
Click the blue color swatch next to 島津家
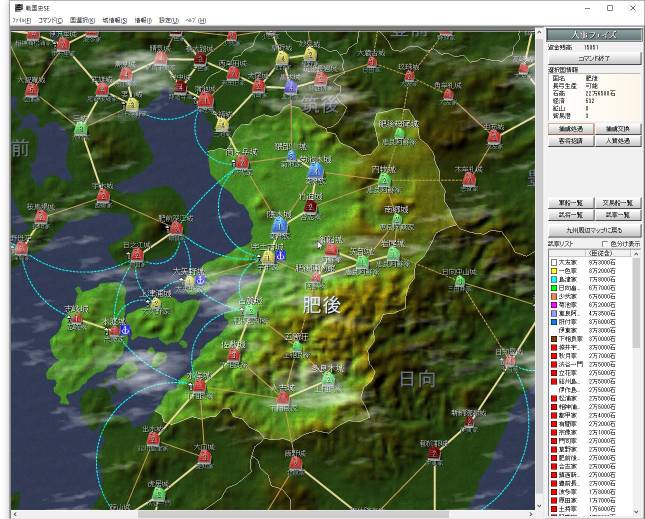(553, 279)
